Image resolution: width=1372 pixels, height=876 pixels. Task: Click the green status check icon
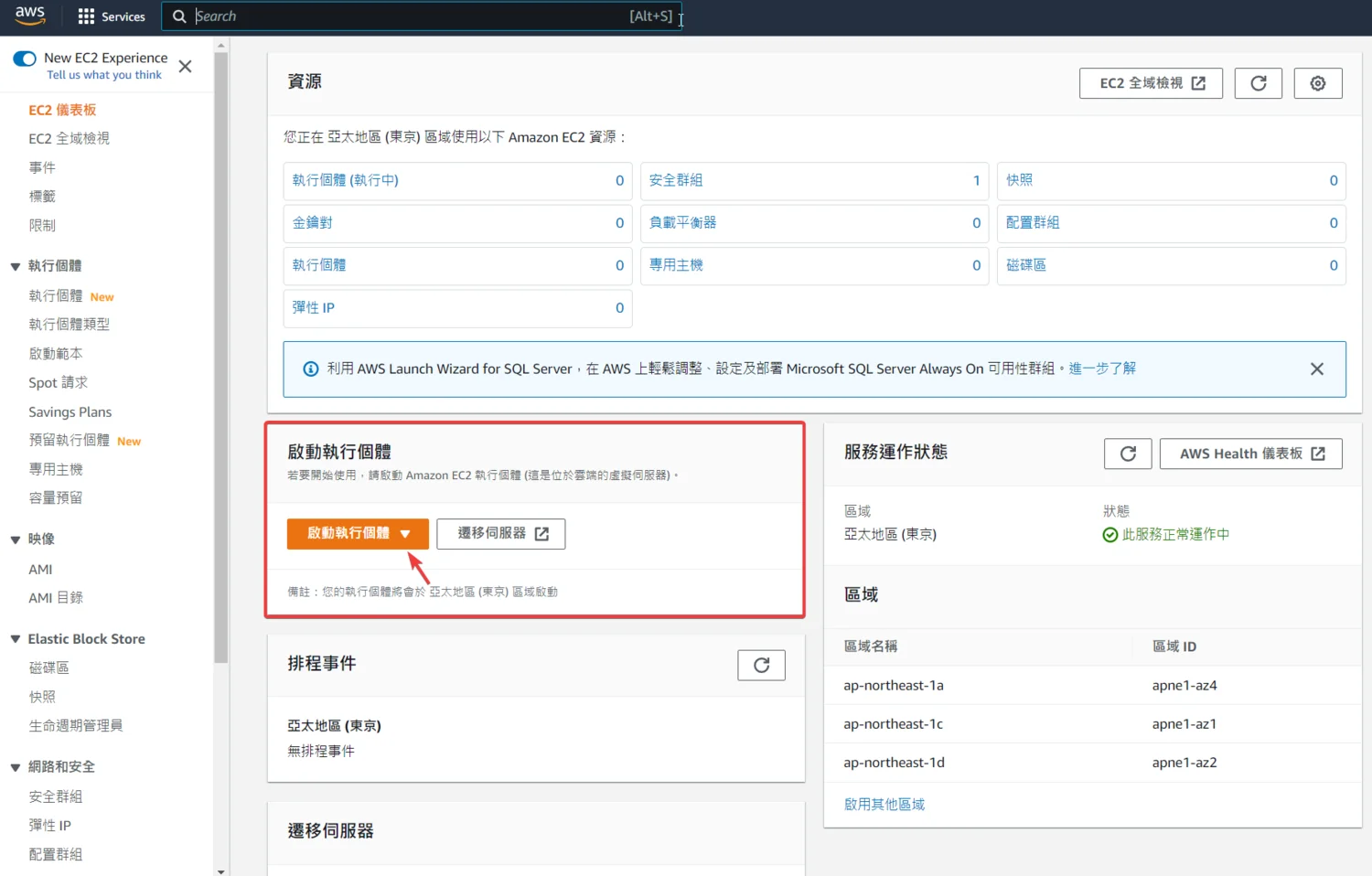click(x=1110, y=535)
